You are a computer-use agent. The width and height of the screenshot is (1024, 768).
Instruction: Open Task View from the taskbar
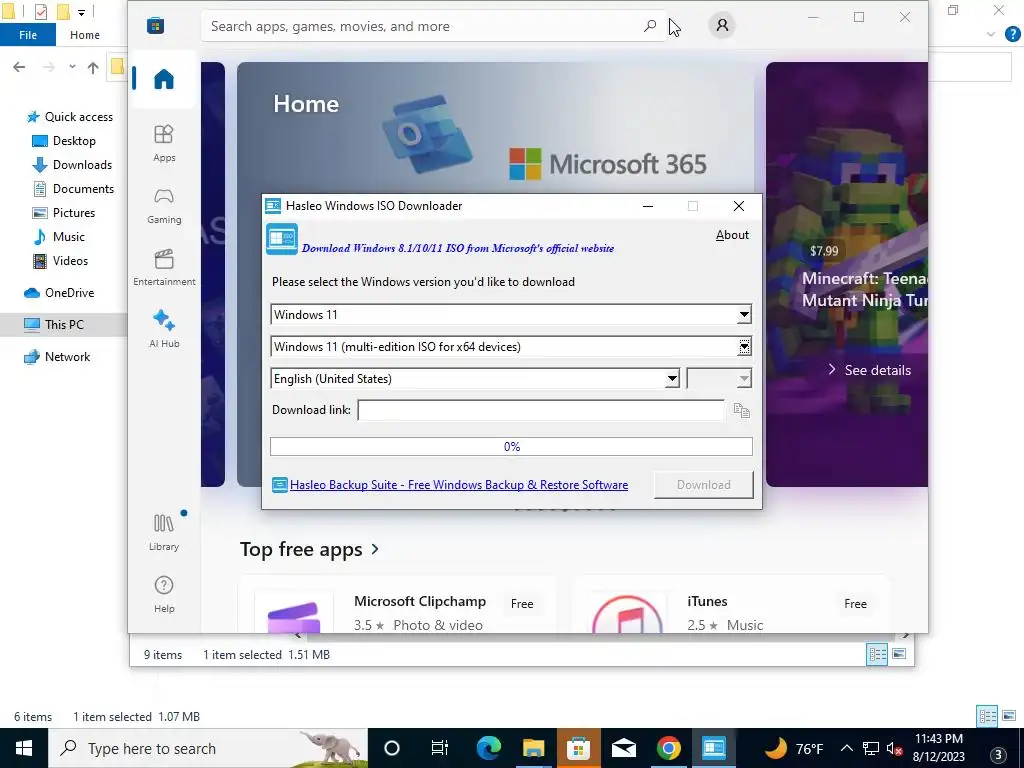[440, 748]
